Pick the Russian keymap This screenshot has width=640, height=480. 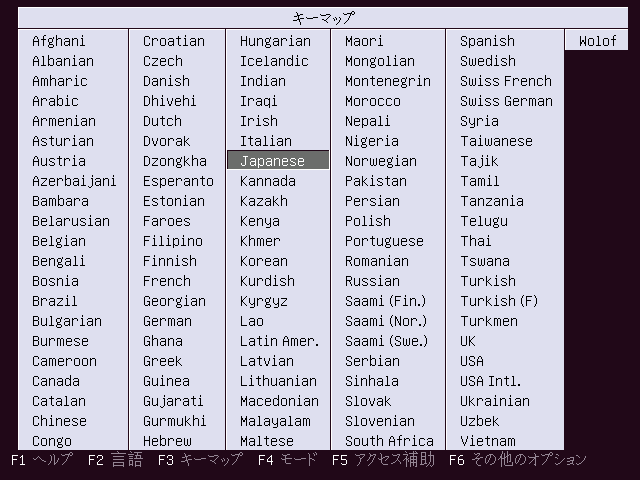[372, 281]
